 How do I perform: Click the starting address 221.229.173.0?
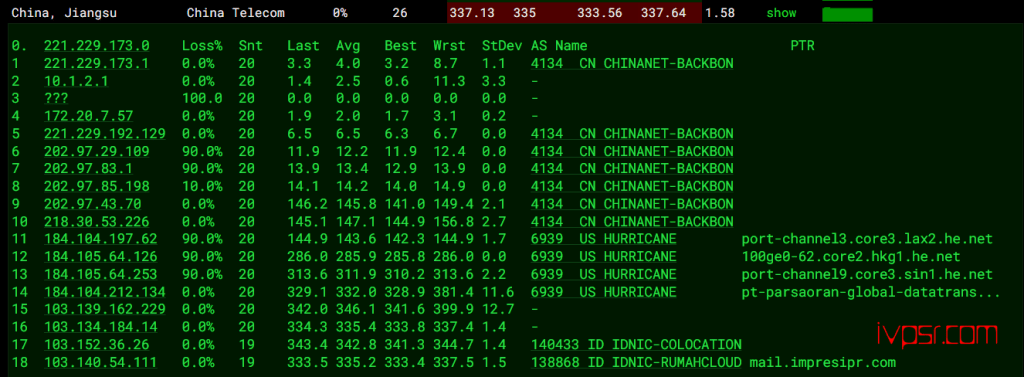pyautogui.click(x=97, y=46)
